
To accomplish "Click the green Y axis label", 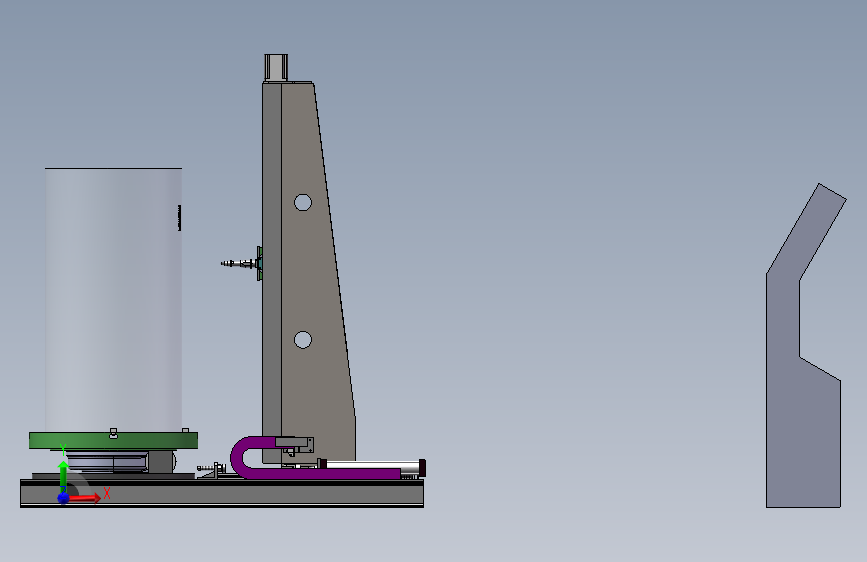I will click(63, 451).
